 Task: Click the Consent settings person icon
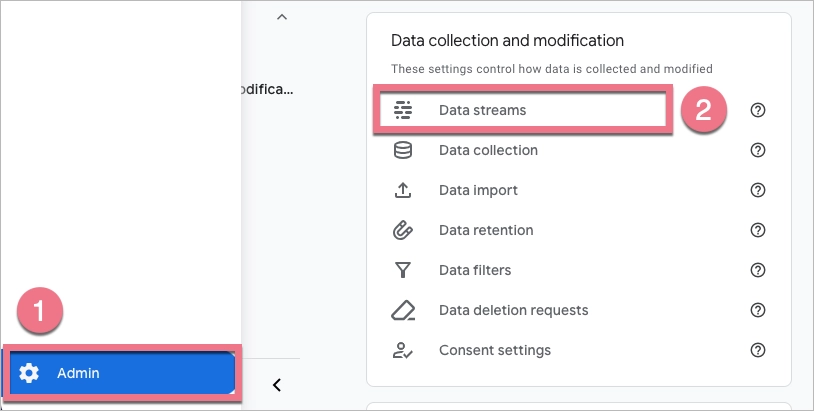pyautogui.click(x=403, y=350)
